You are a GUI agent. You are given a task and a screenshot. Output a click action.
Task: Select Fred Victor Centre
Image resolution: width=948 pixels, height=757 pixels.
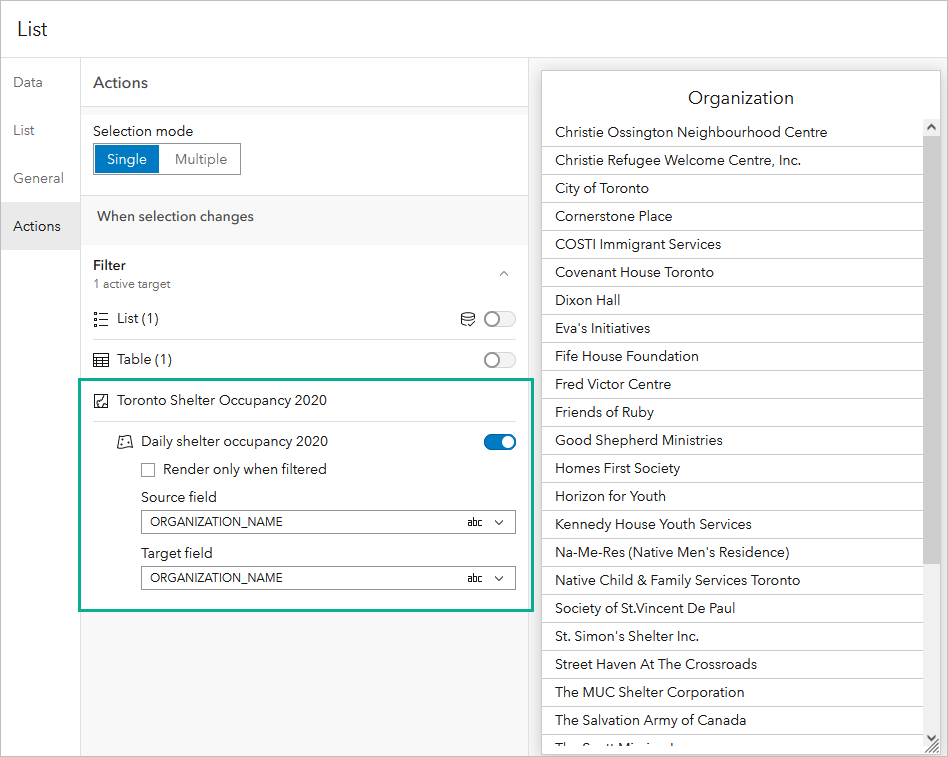(732, 385)
